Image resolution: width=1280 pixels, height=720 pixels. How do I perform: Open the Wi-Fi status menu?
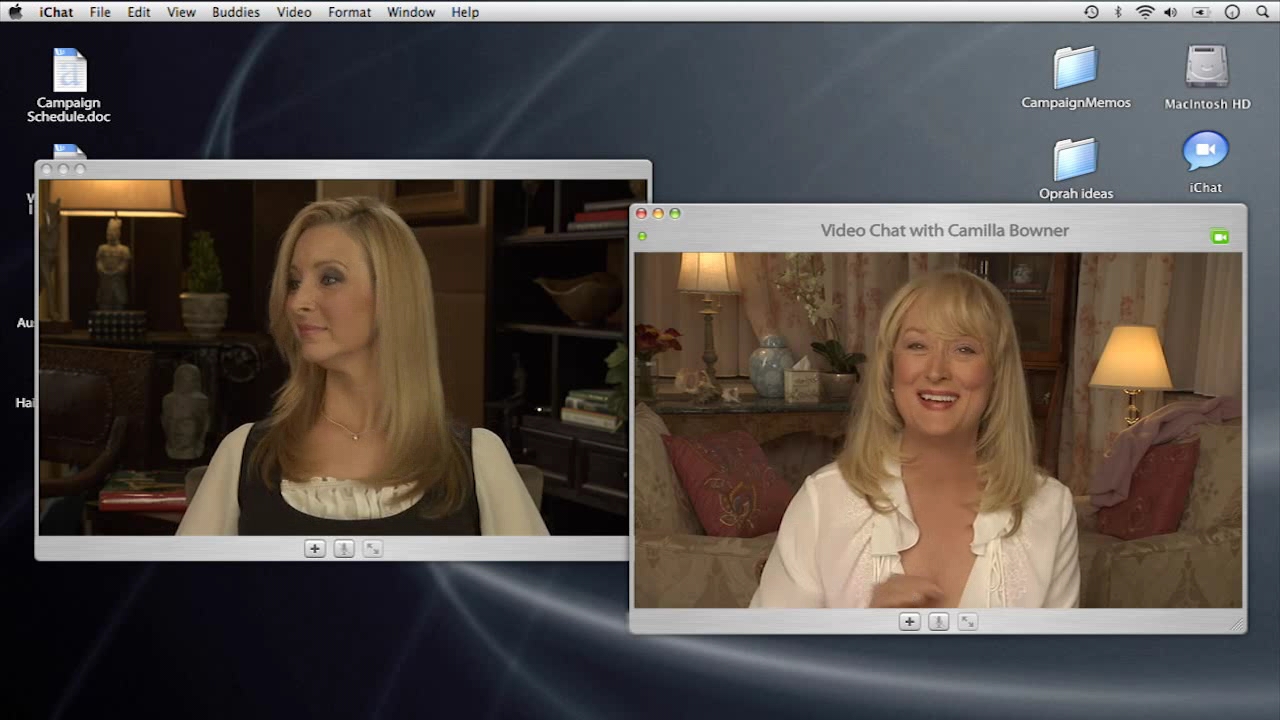pos(1145,12)
